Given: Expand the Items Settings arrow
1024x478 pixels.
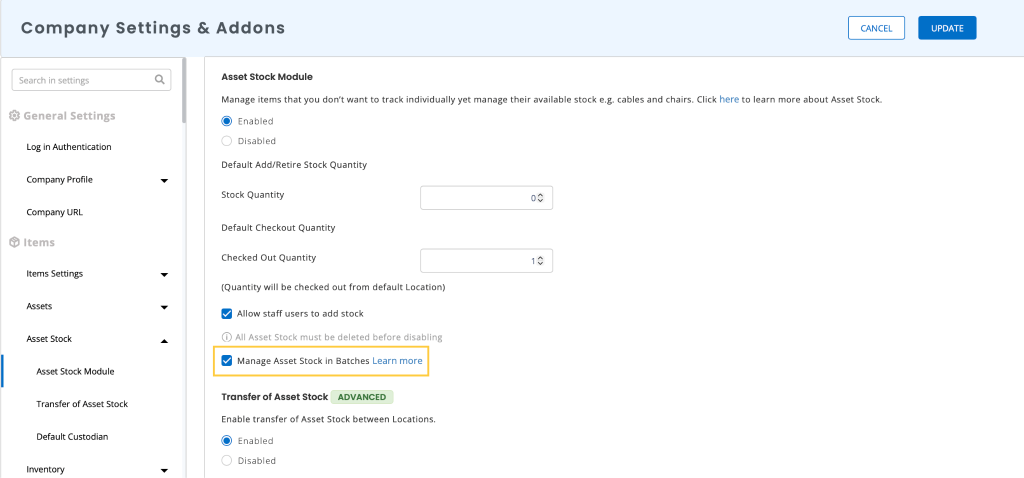Looking at the screenshot, I should tap(165, 275).
